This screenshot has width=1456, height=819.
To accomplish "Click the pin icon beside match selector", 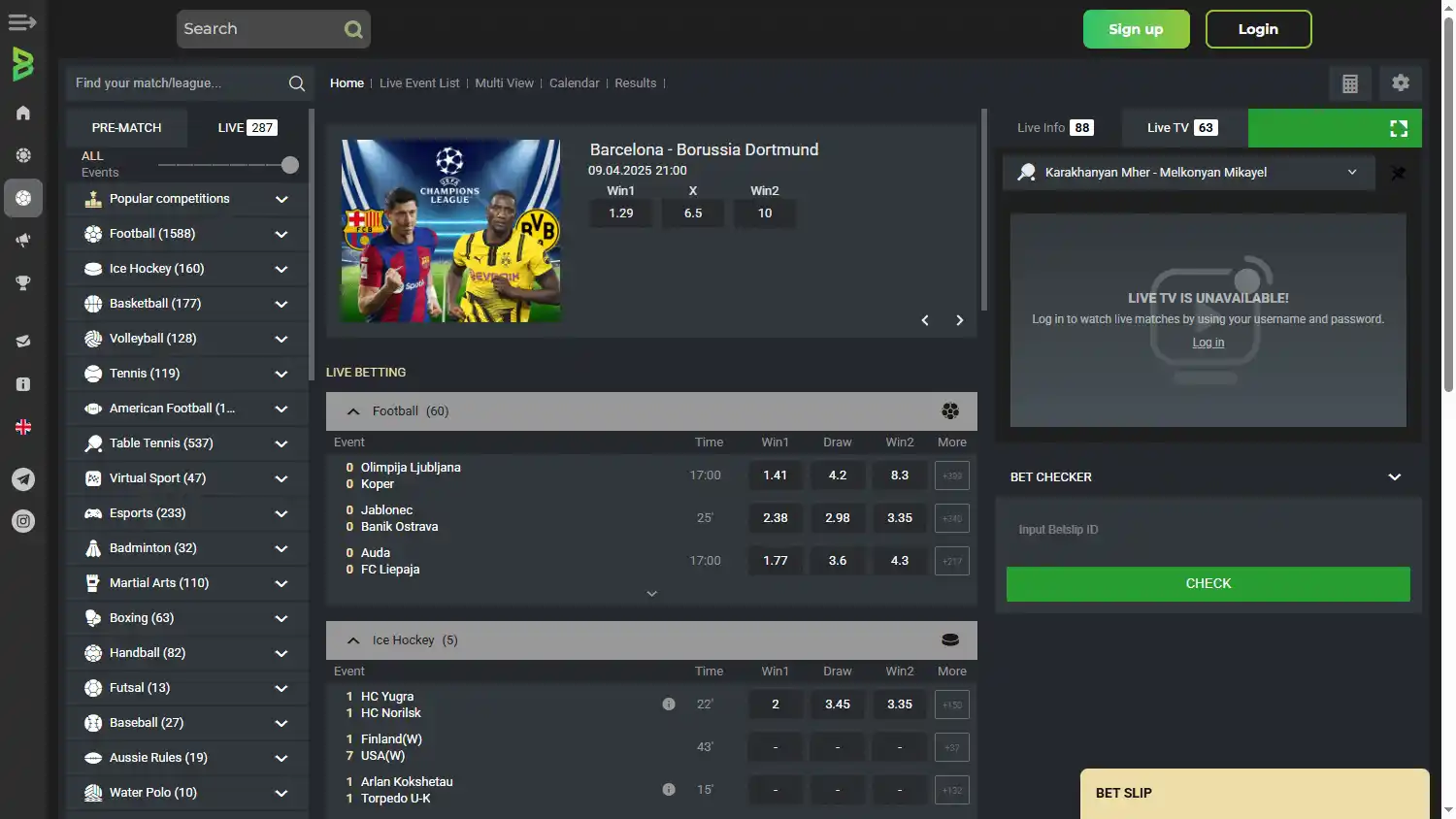I will (1398, 174).
